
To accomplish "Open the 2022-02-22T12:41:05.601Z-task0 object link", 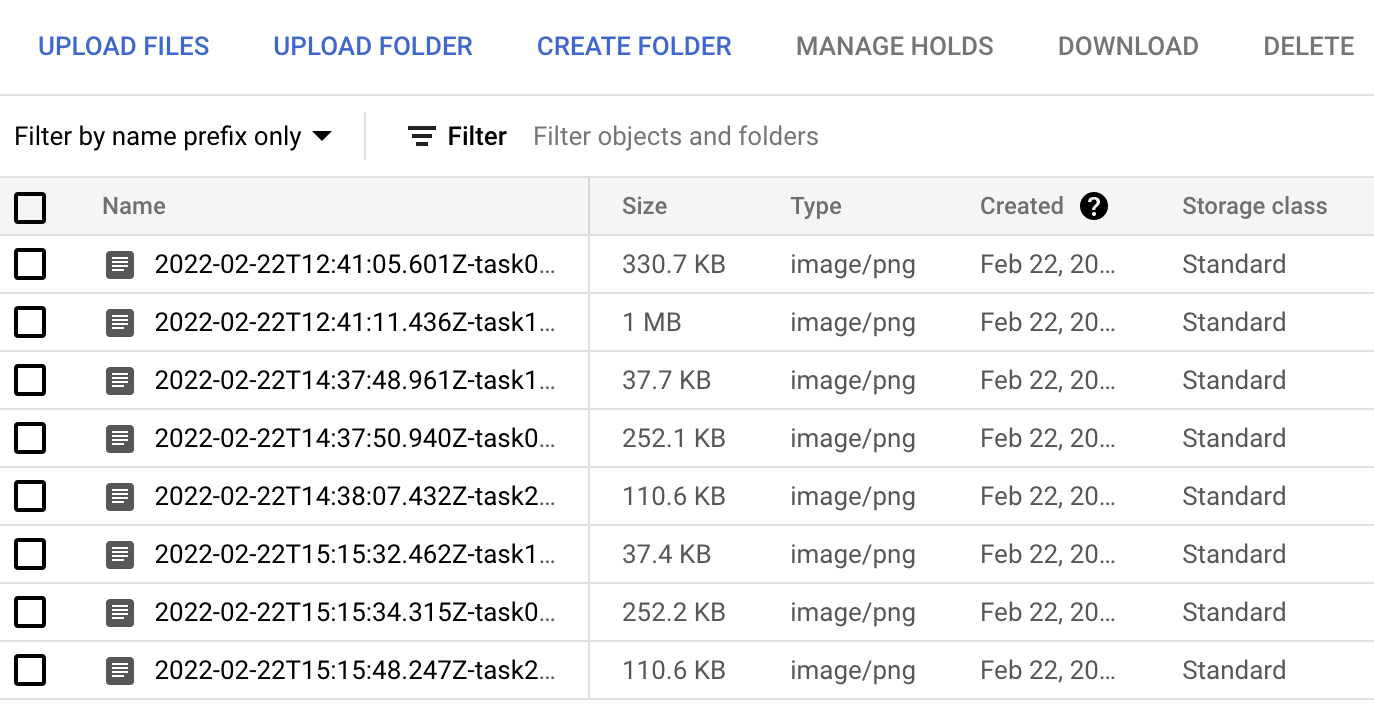I will pyautogui.click(x=354, y=265).
